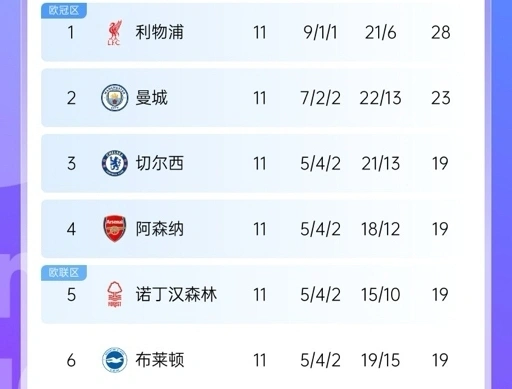
Task: Click Chelsea's 5/4/2 record
Action: point(320,164)
